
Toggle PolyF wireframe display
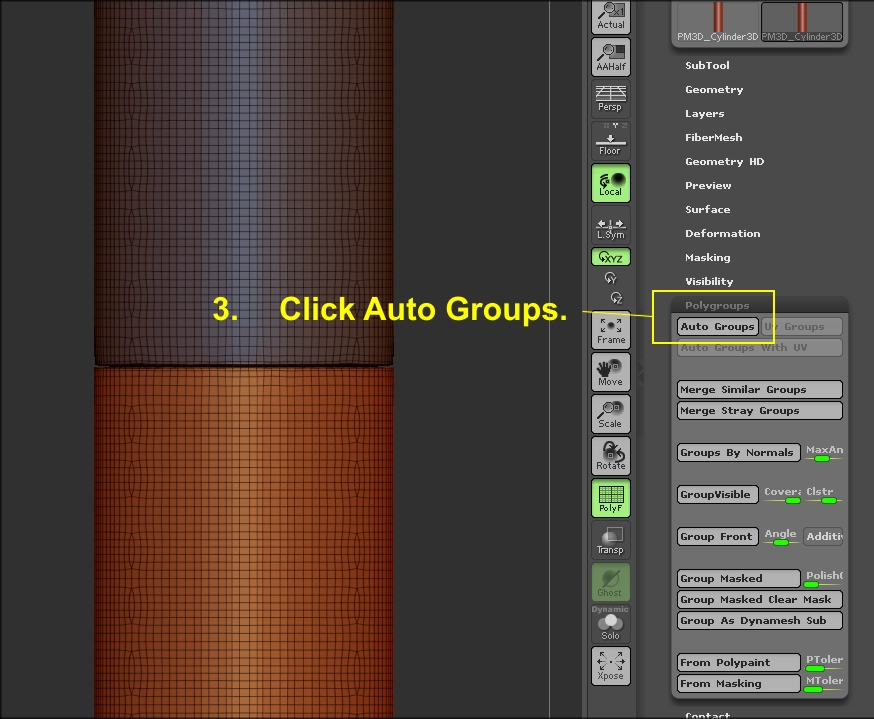(611, 497)
